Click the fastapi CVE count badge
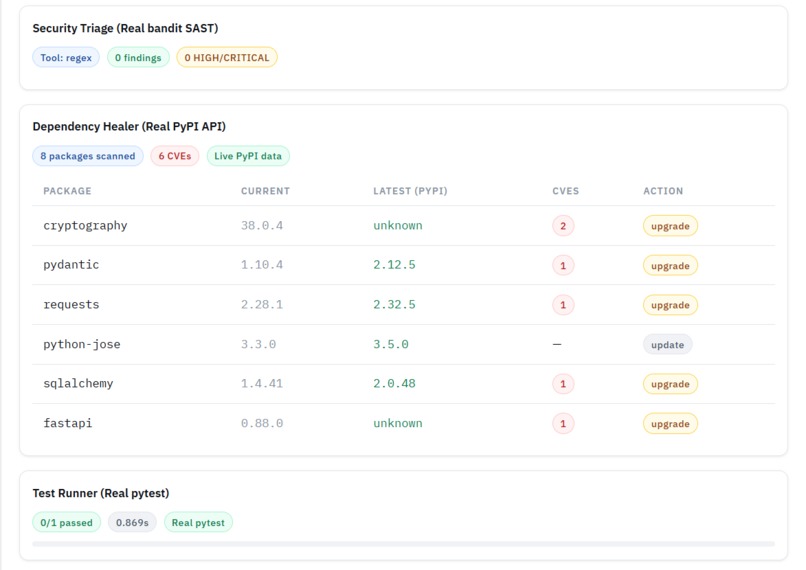Viewport: 806px width, 570px height. tap(563, 424)
